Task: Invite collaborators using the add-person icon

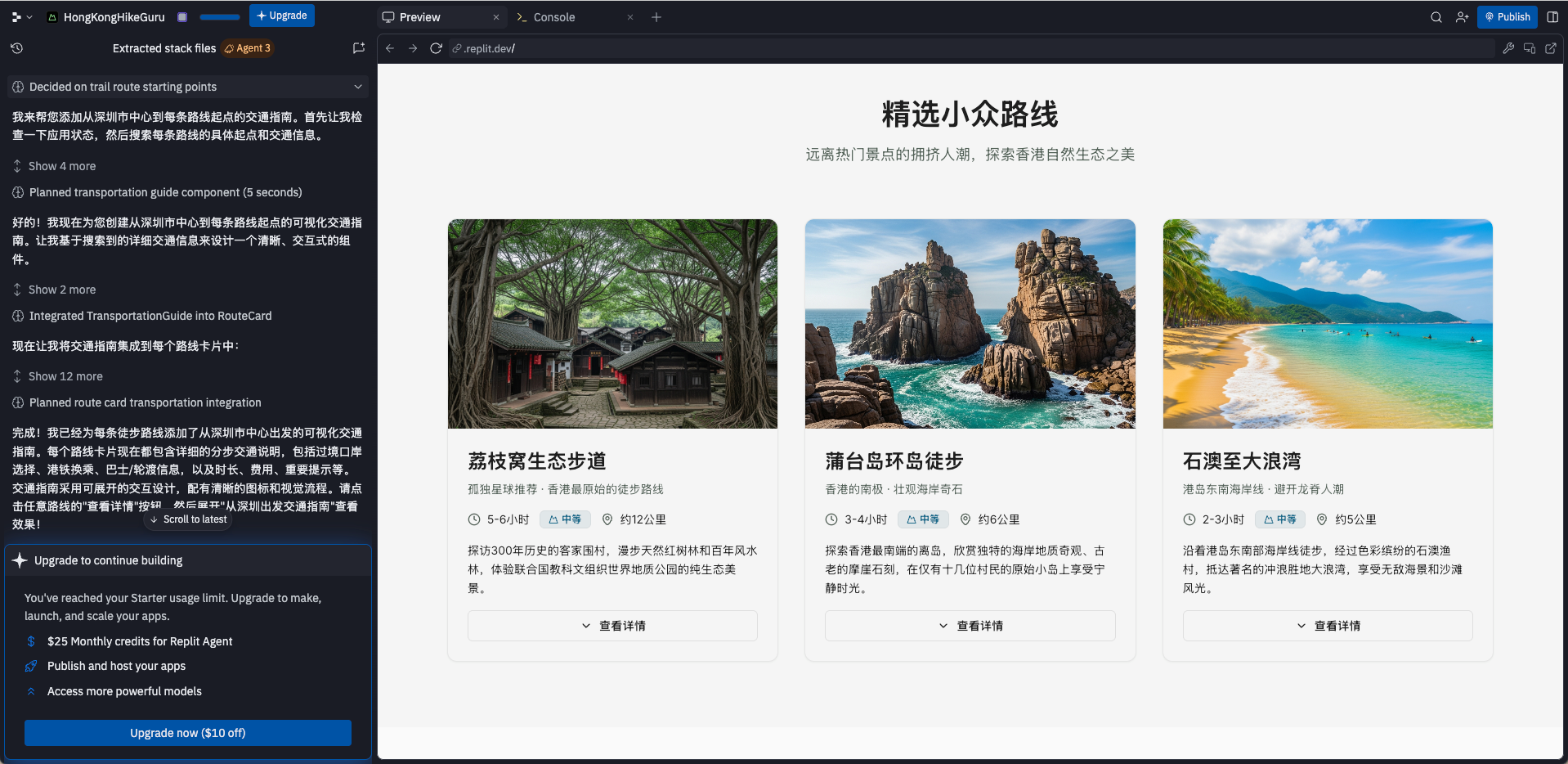Action: coord(1462,17)
